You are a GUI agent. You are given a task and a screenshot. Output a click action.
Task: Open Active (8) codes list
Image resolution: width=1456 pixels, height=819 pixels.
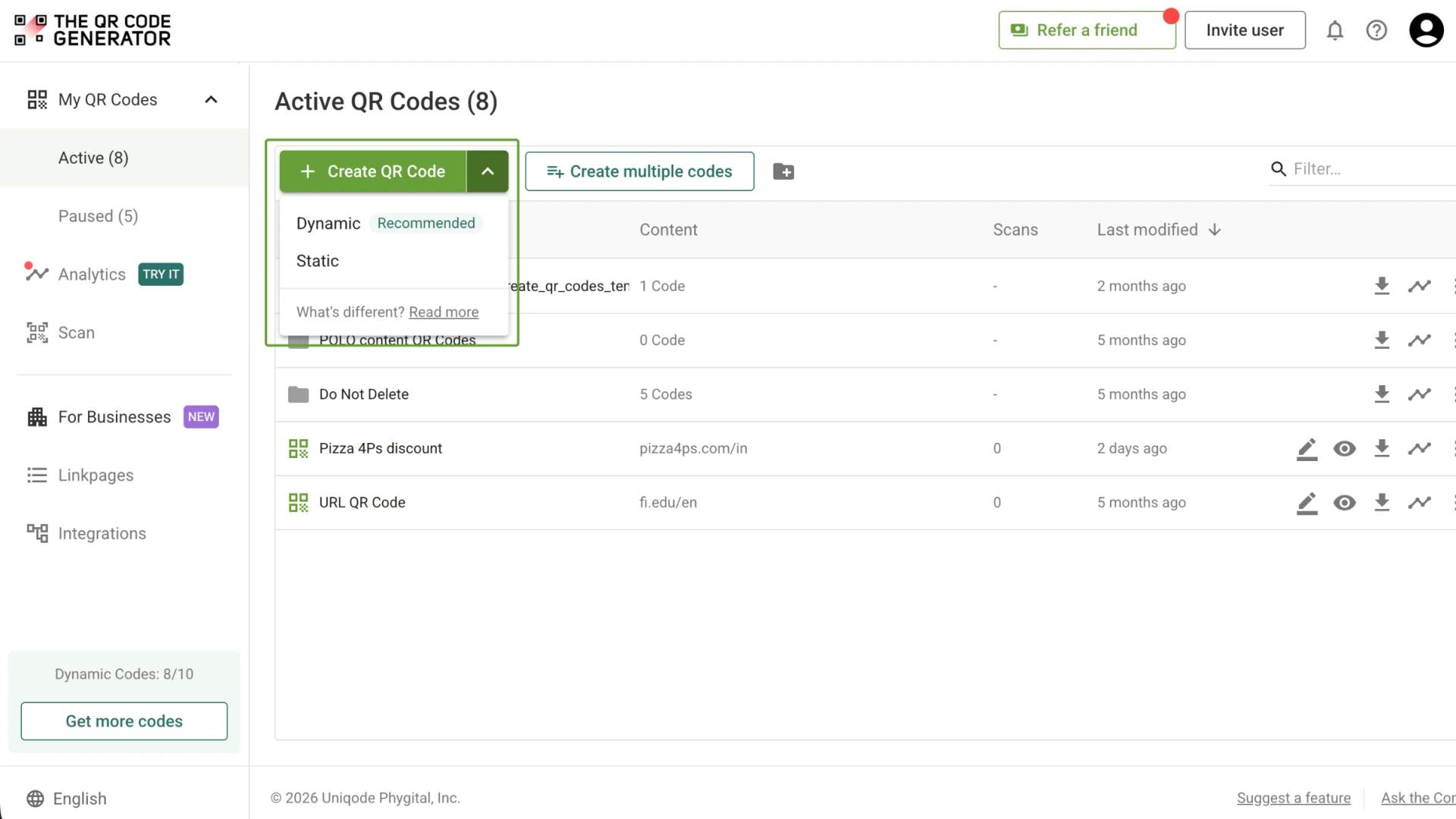pyautogui.click(x=124, y=158)
